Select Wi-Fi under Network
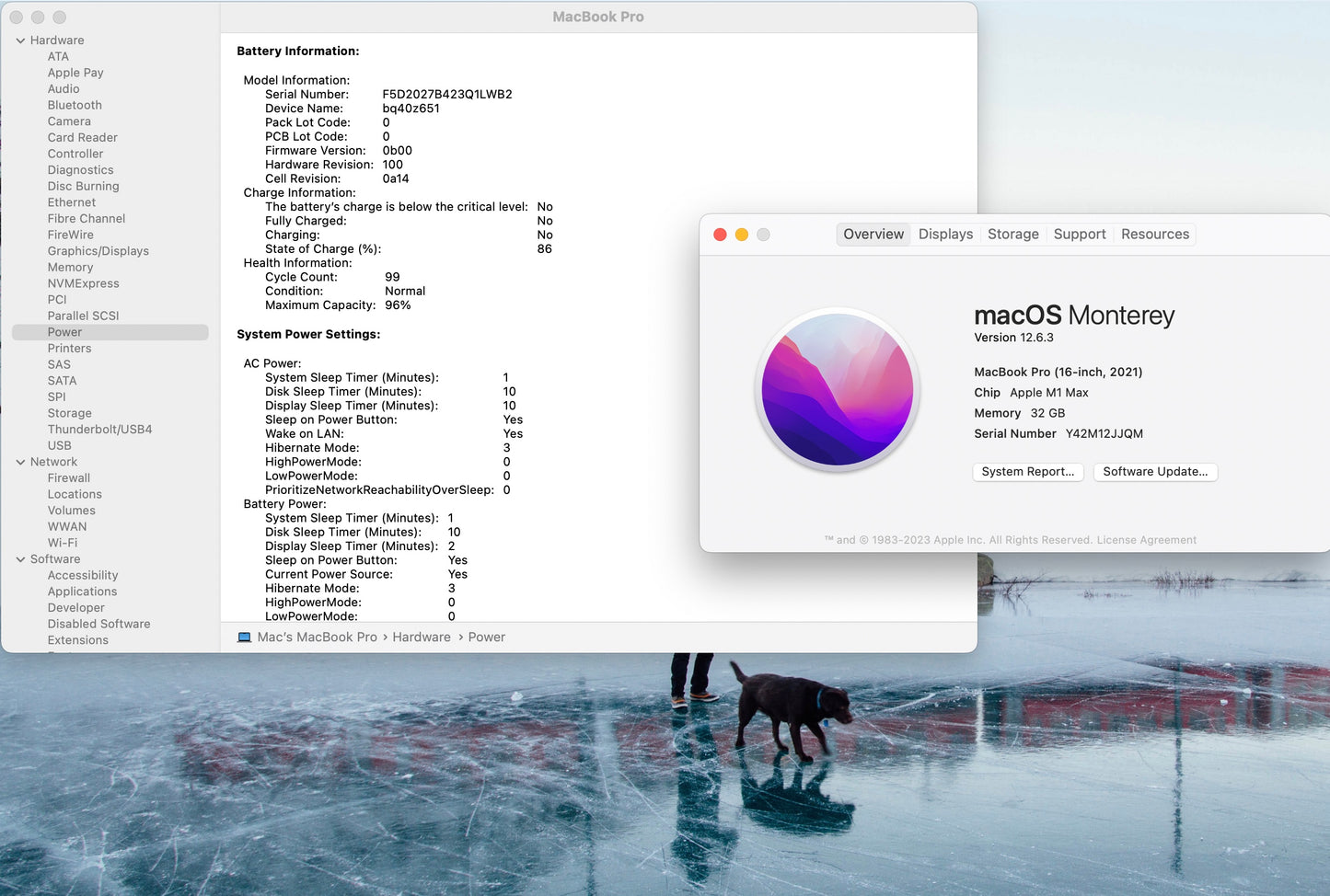Image resolution: width=1330 pixels, height=896 pixels. [63, 543]
